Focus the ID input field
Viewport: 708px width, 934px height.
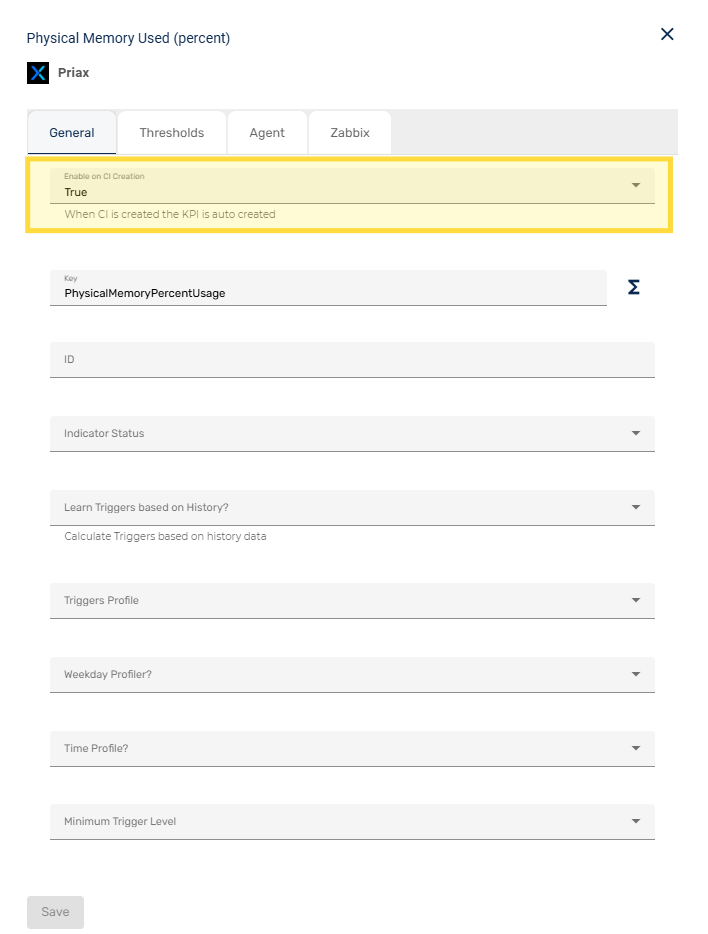(x=352, y=360)
